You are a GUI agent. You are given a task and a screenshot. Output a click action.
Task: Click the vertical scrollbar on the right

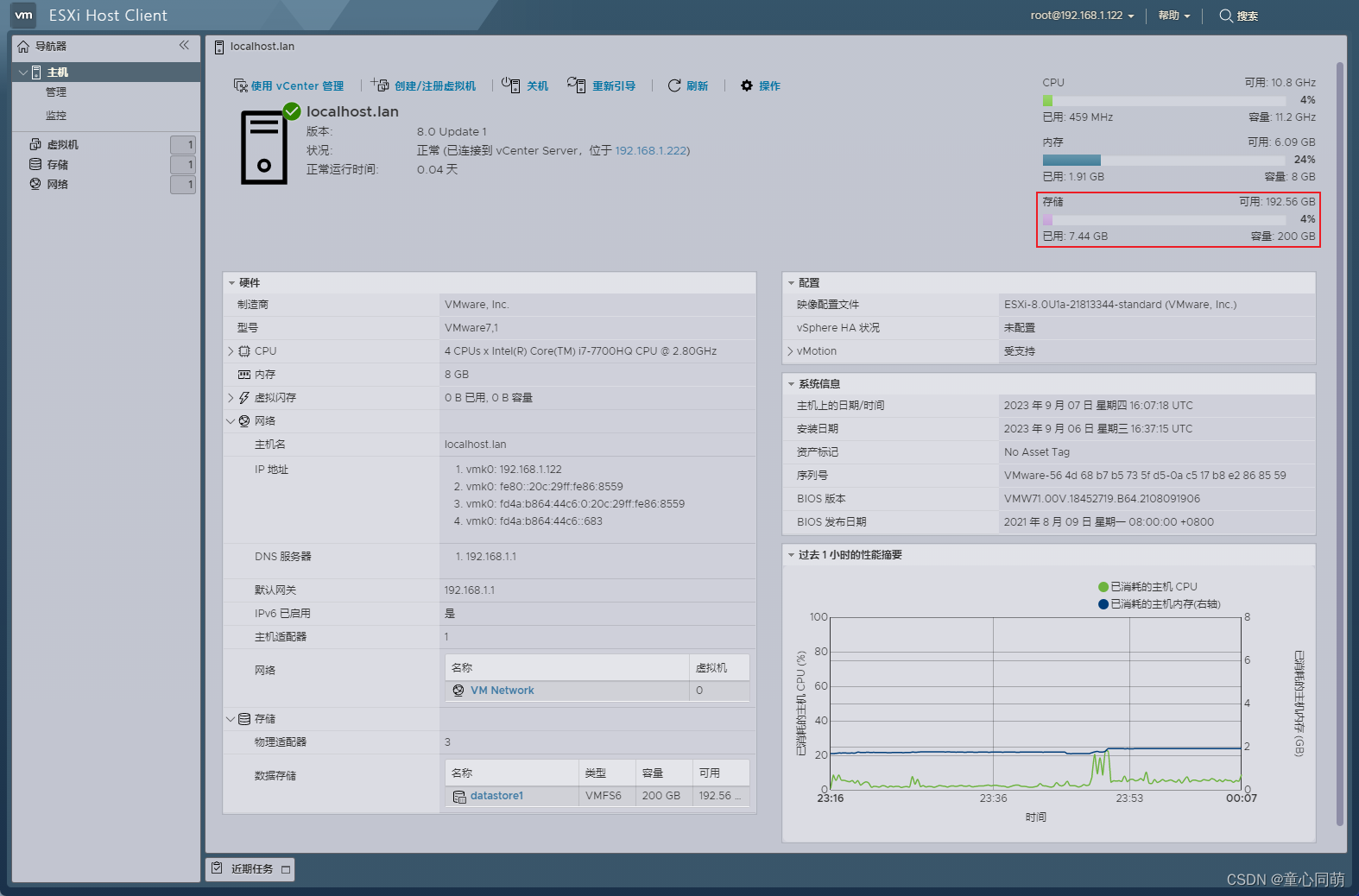(1339, 445)
